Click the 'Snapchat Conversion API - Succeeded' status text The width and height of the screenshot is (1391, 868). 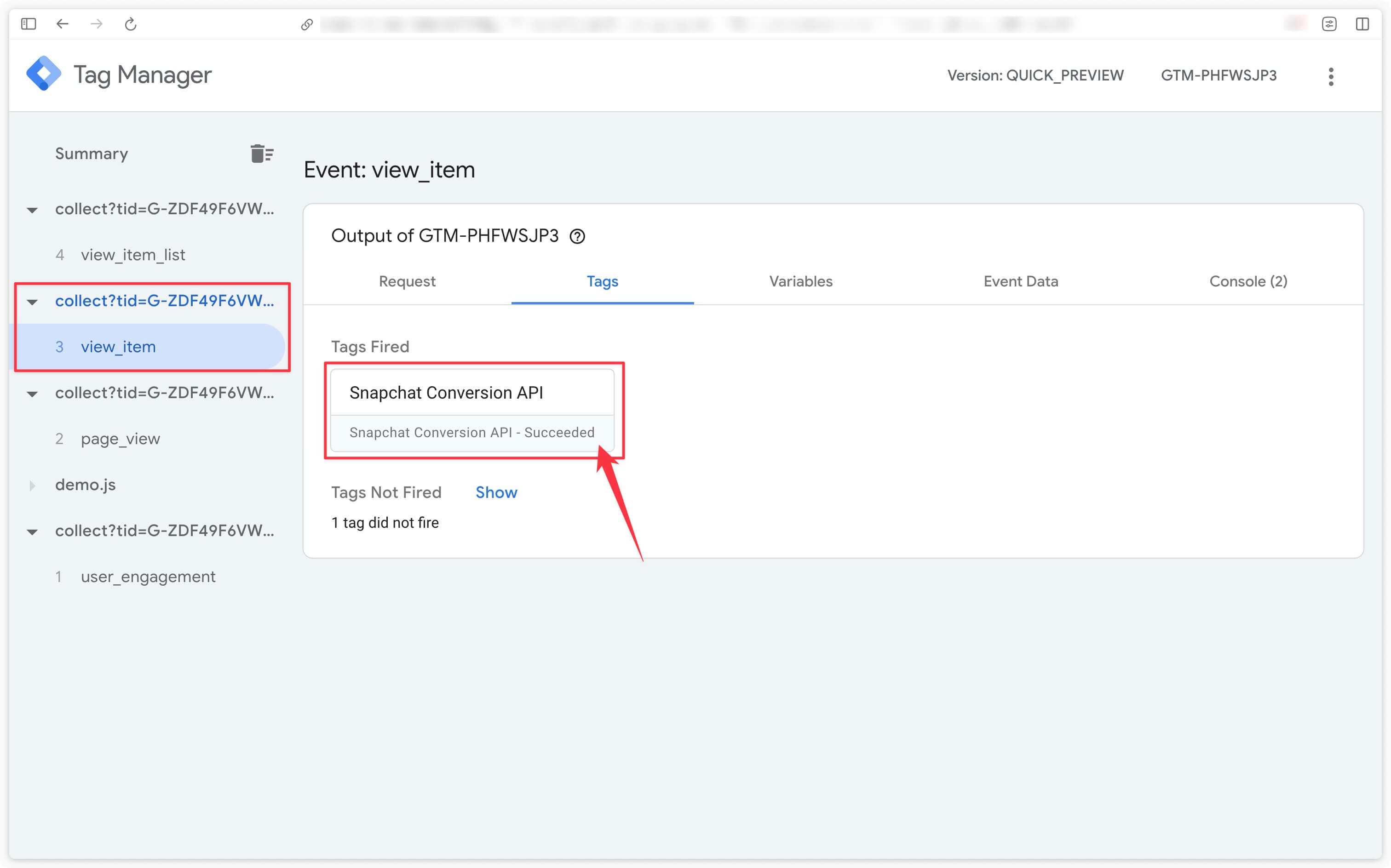tap(471, 432)
